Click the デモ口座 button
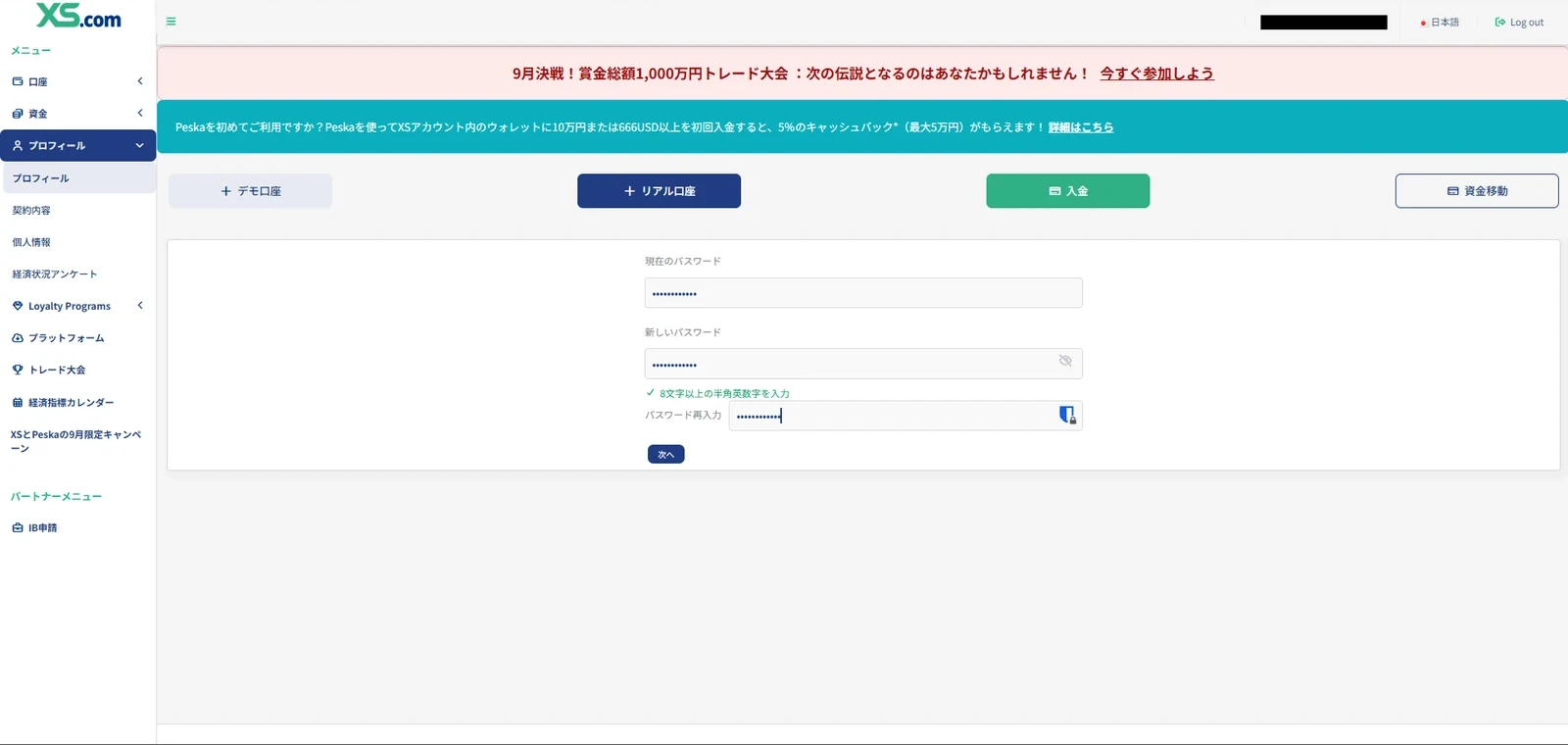Image resolution: width=1568 pixels, height=745 pixels. tap(250, 191)
